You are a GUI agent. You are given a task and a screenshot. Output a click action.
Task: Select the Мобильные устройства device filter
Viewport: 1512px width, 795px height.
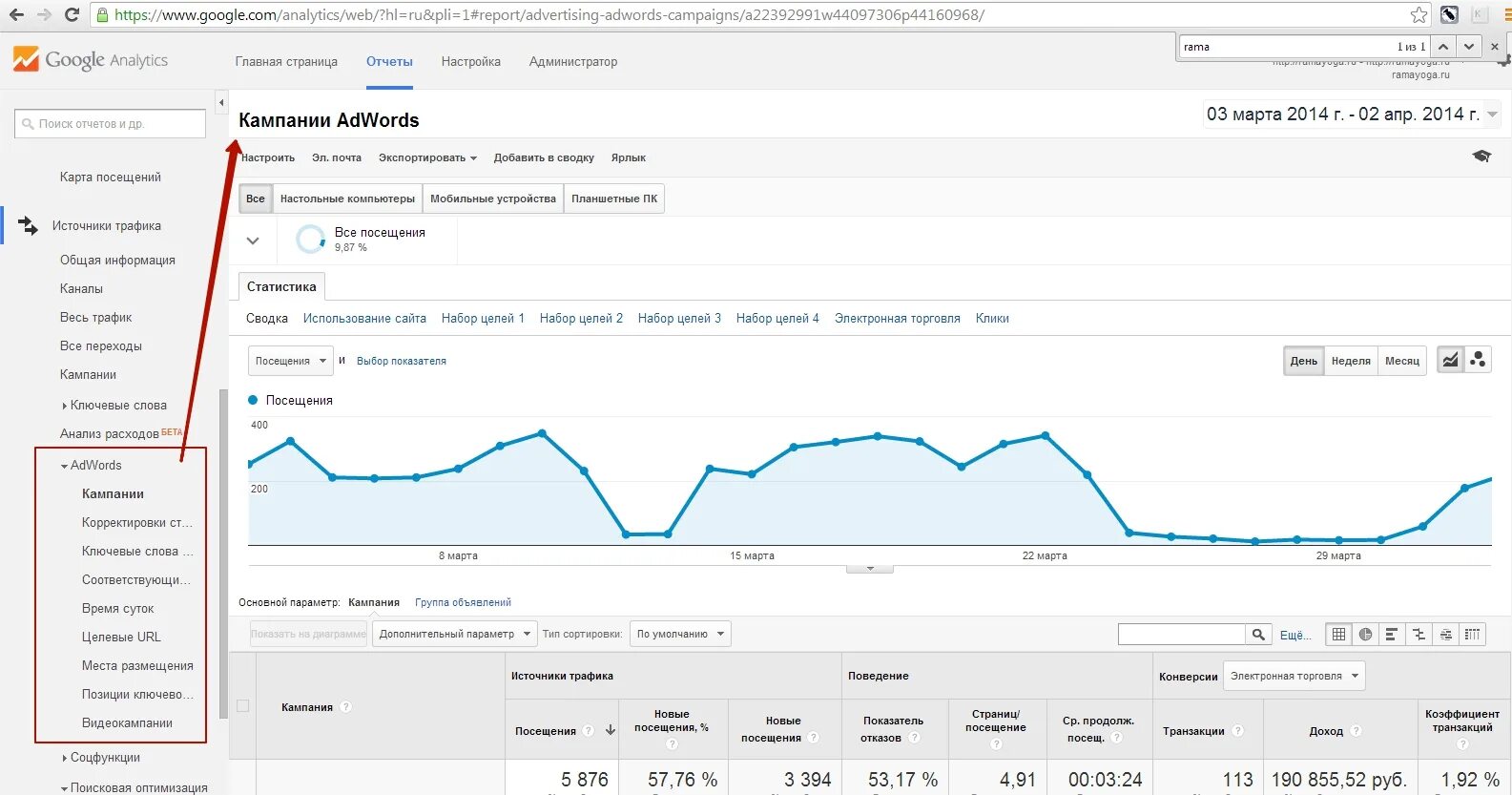[x=493, y=199]
